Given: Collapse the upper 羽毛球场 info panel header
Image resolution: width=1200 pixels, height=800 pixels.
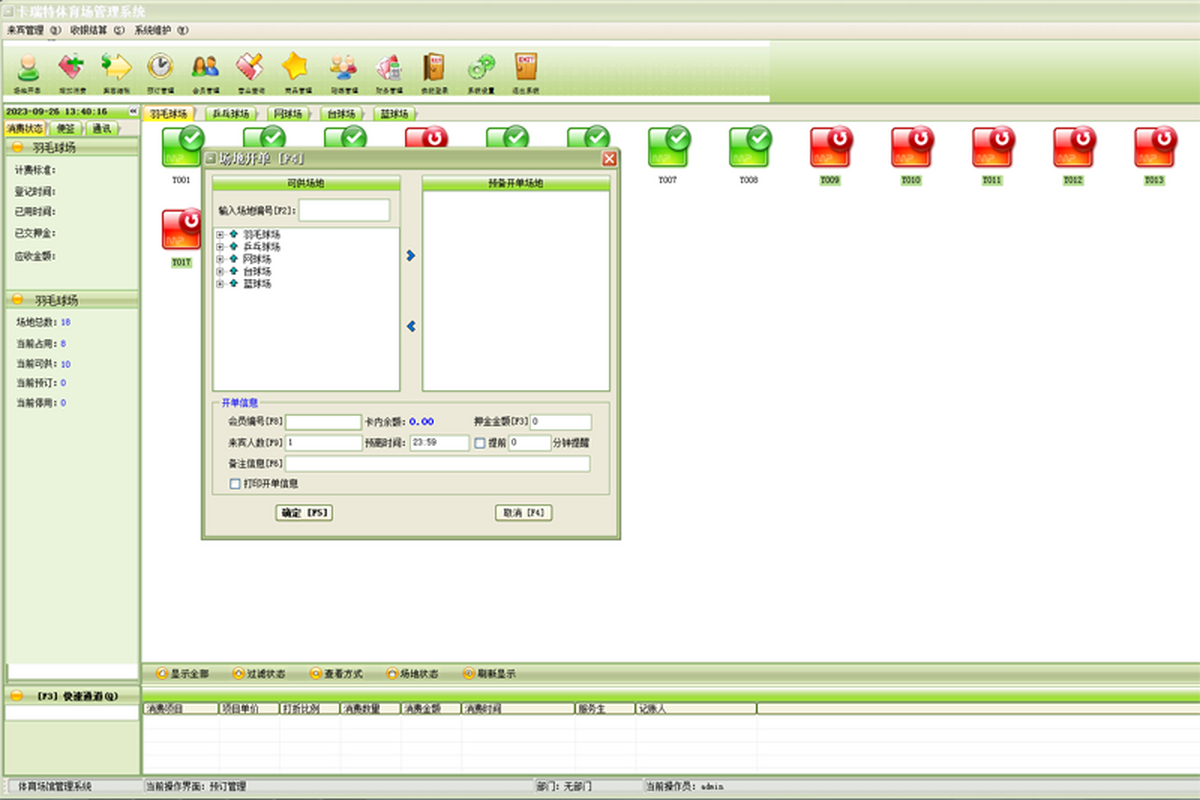Looking at the screenshot, I should point(17,147).
